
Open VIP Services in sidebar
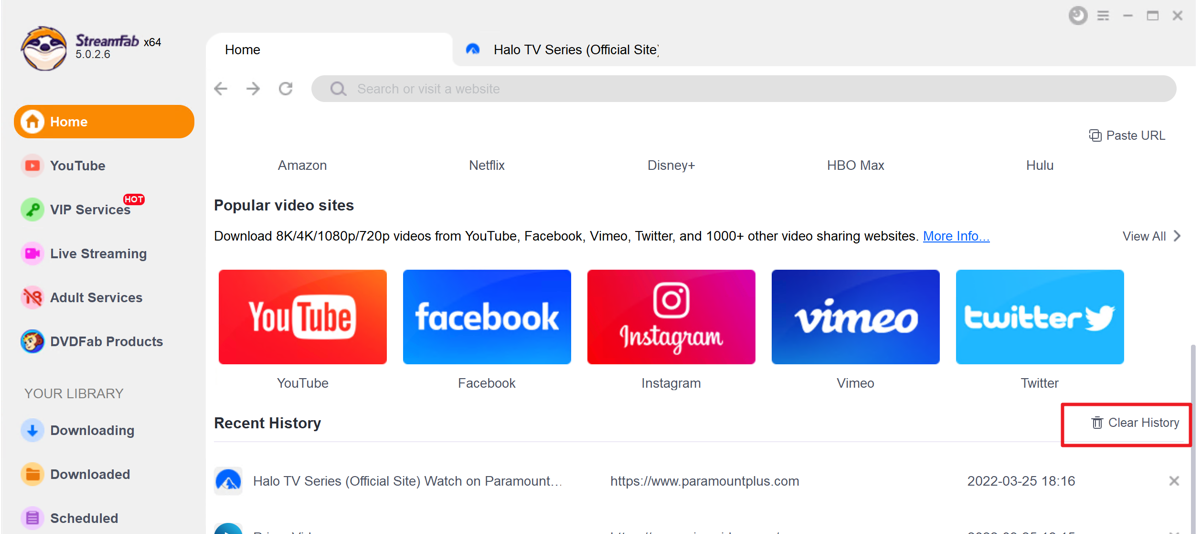90,209
